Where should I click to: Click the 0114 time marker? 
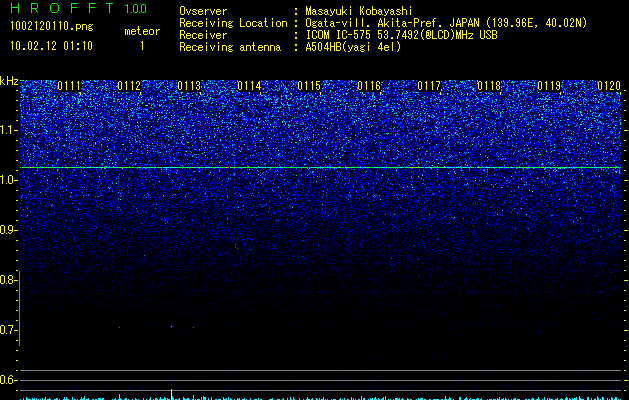click(249, 86)
